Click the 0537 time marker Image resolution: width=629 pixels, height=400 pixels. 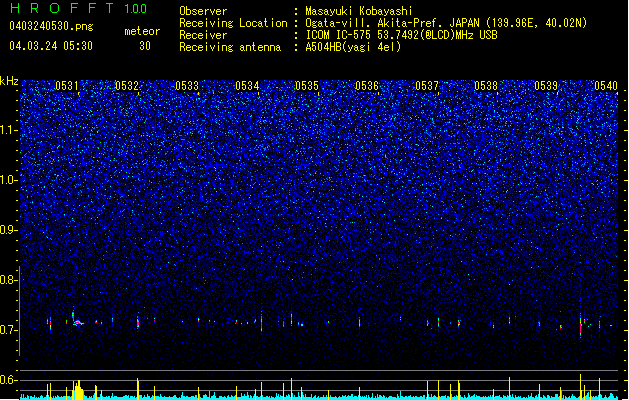coord(427,86)
